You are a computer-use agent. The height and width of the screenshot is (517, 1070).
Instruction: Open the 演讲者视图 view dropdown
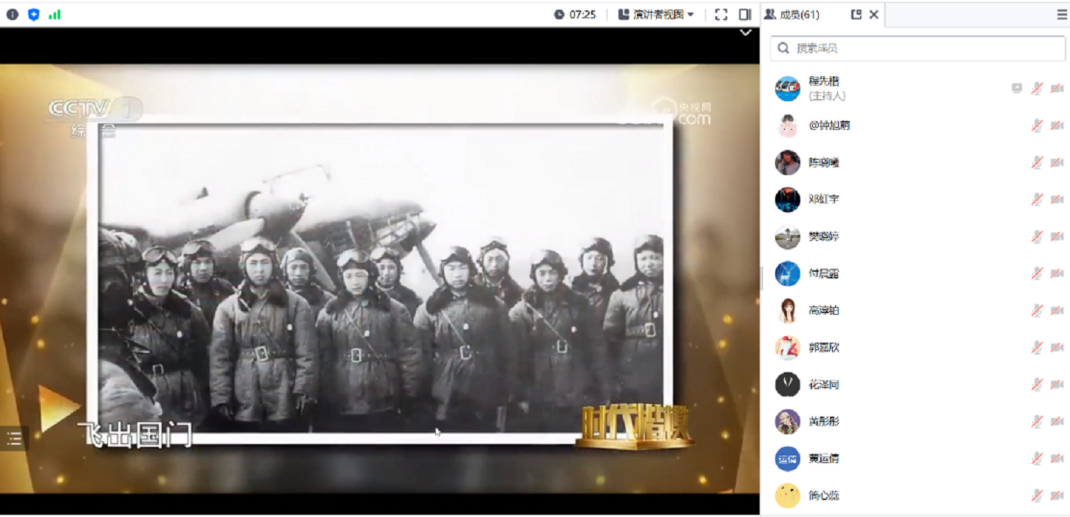(x=656, y=14)
